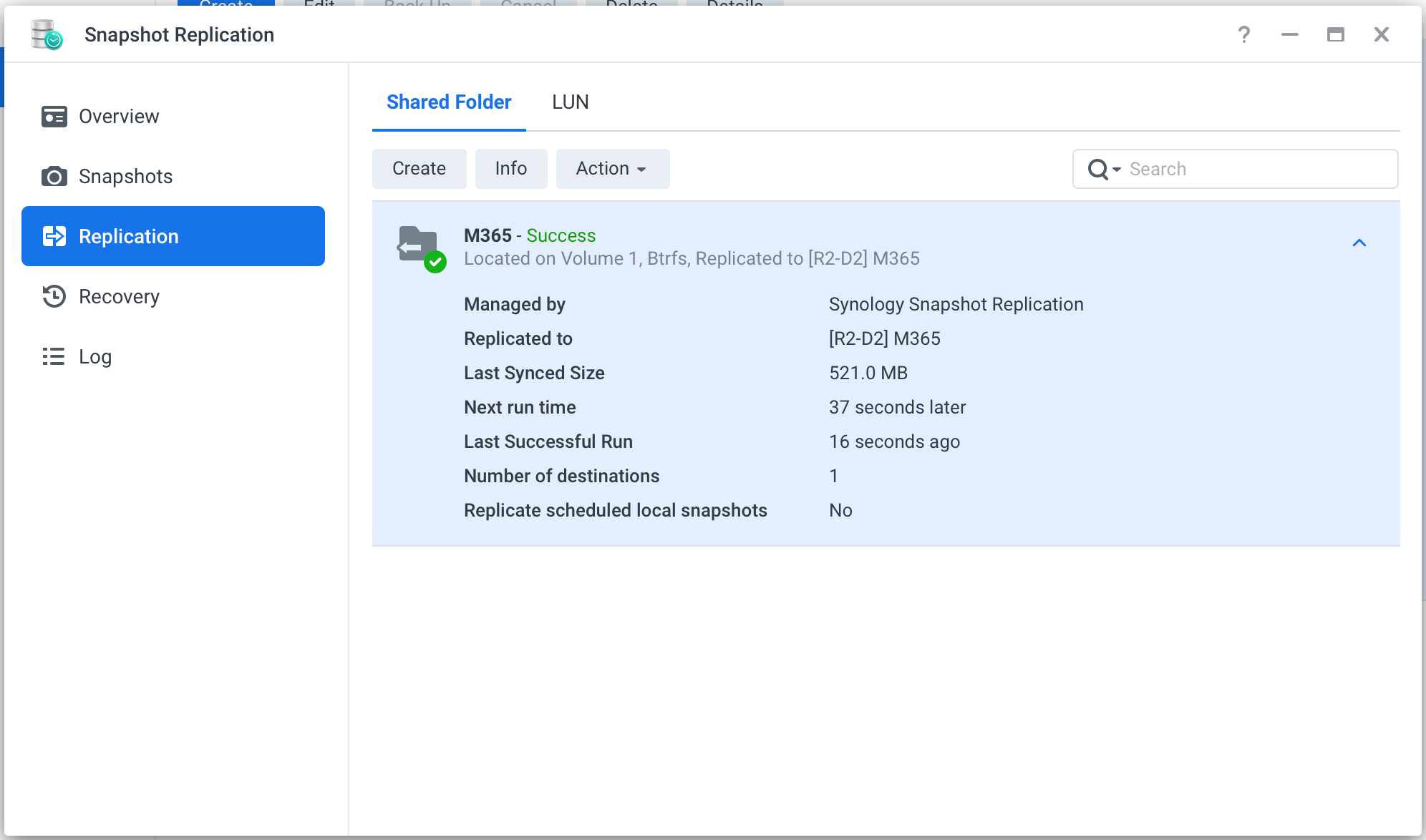The width and height of the screenshot is (1426, 840).
Task: Open the search filter dropdown arrow
Action: [1117, 170]
